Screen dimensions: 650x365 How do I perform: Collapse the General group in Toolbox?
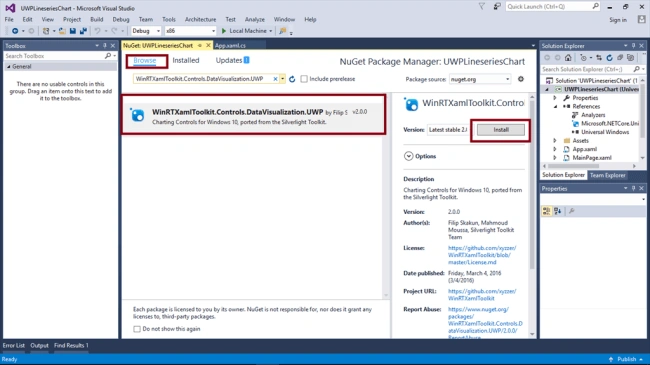pyautogui.click(x=8, y=66)
